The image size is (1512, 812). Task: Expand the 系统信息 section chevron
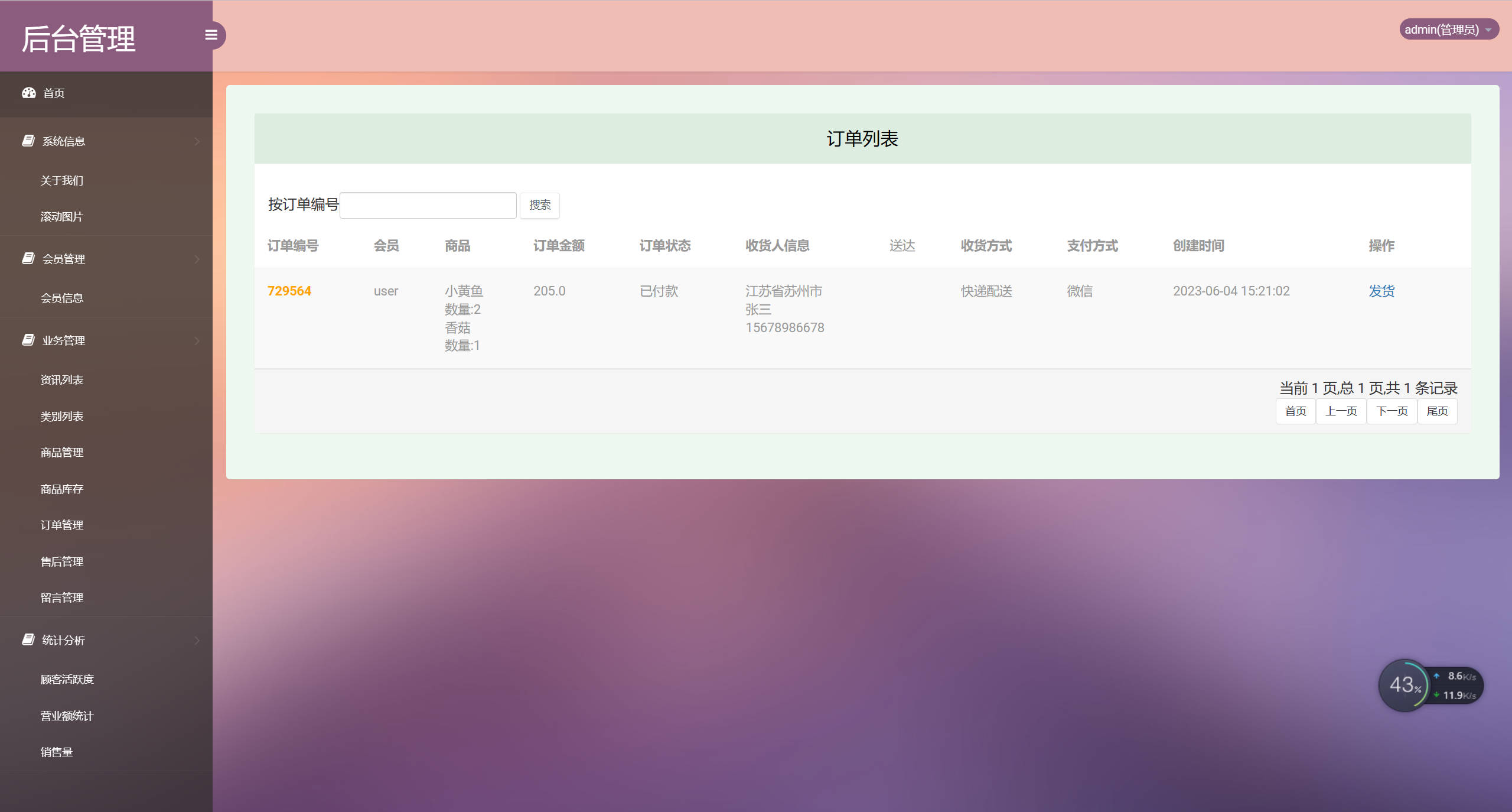(197, 141)
